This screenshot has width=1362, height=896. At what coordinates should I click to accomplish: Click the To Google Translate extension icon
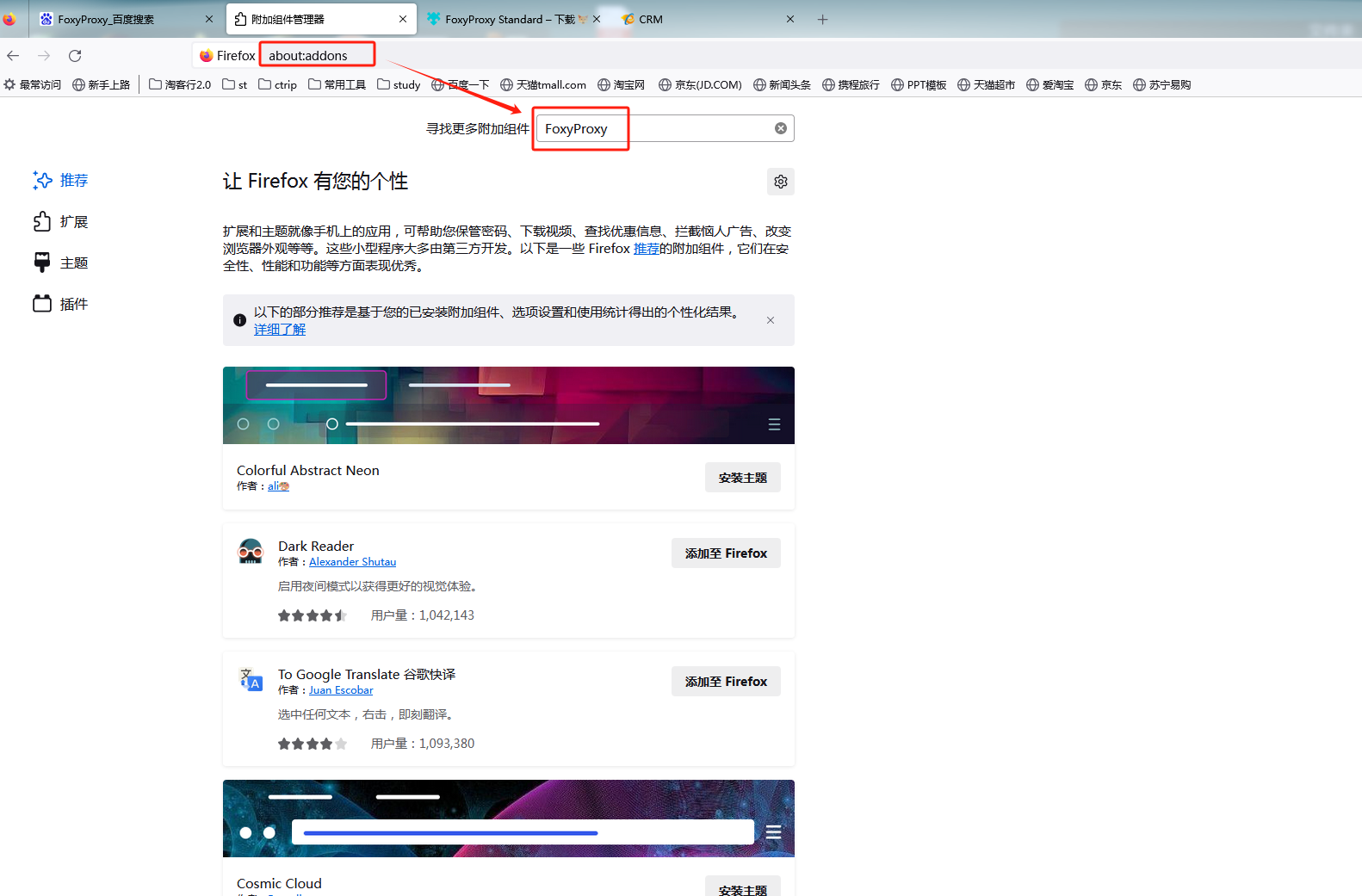tap(251, 680)
